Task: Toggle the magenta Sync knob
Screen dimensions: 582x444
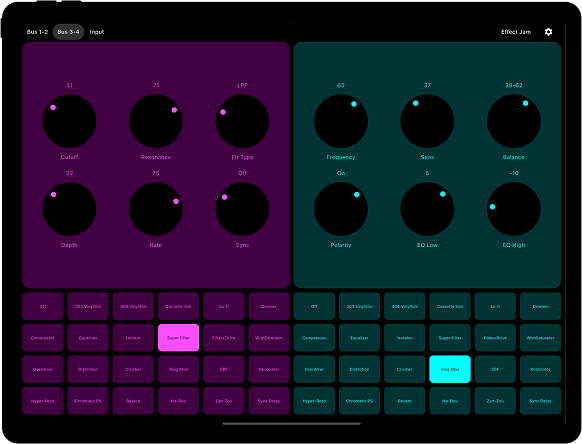Action: [x=242, y=209]
